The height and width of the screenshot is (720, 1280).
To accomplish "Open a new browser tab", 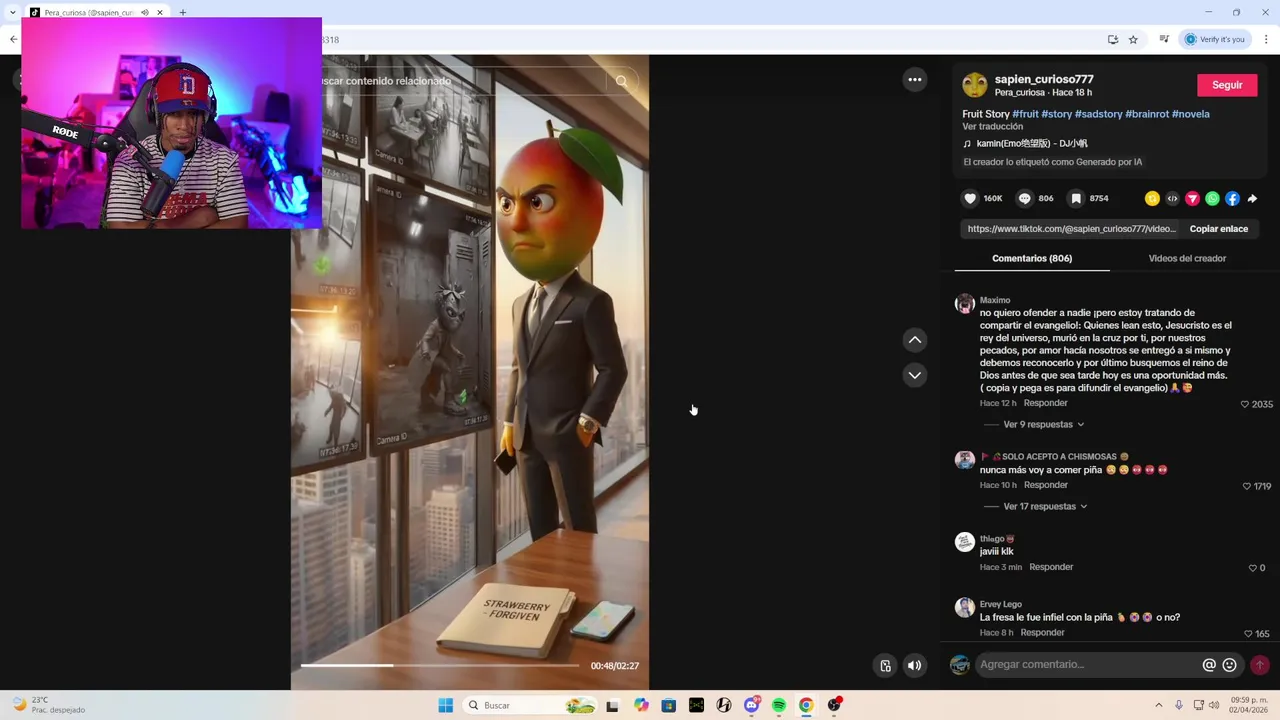I will pos(183,13).
